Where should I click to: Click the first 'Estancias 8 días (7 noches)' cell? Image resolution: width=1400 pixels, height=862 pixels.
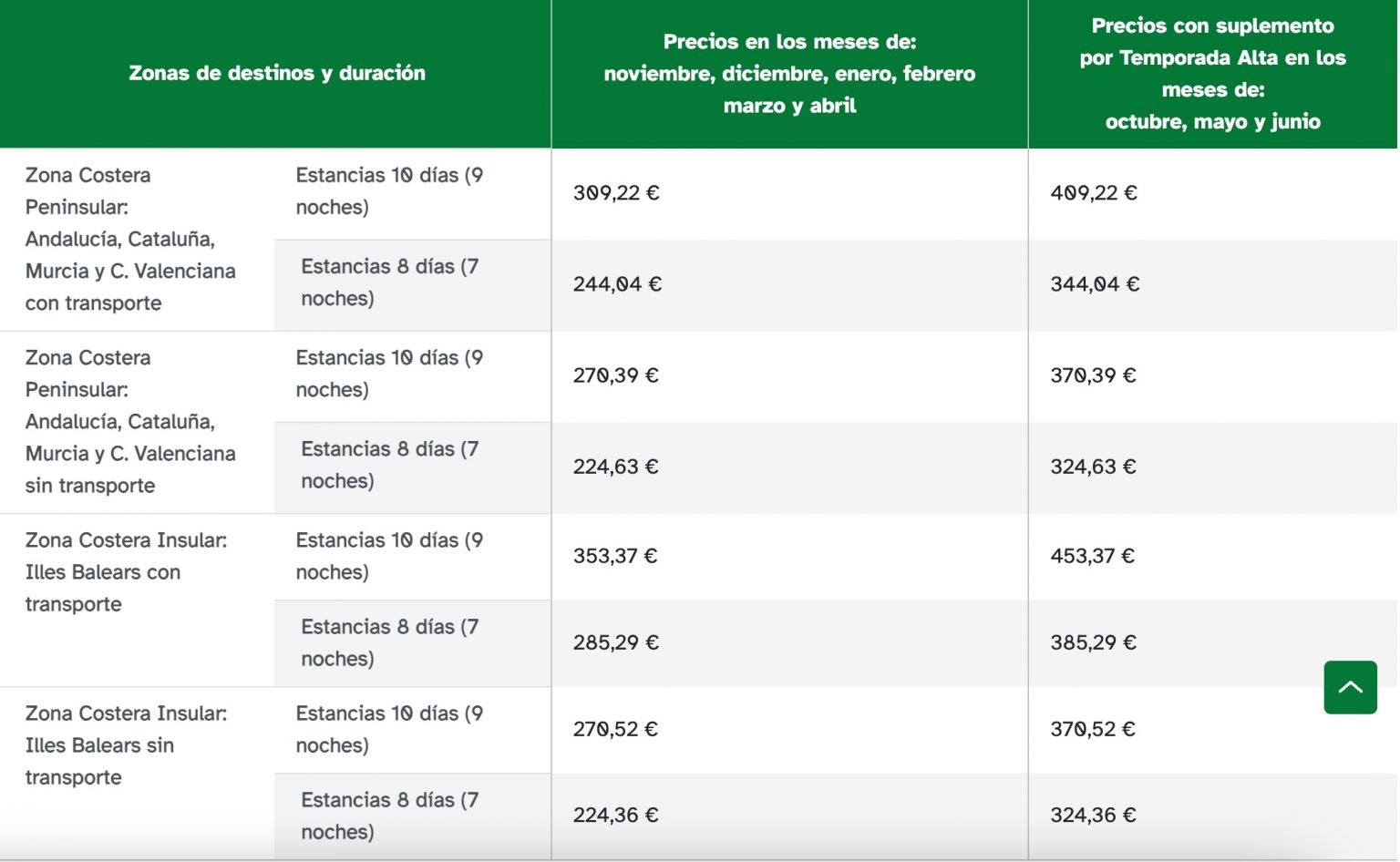coord(389,282)
